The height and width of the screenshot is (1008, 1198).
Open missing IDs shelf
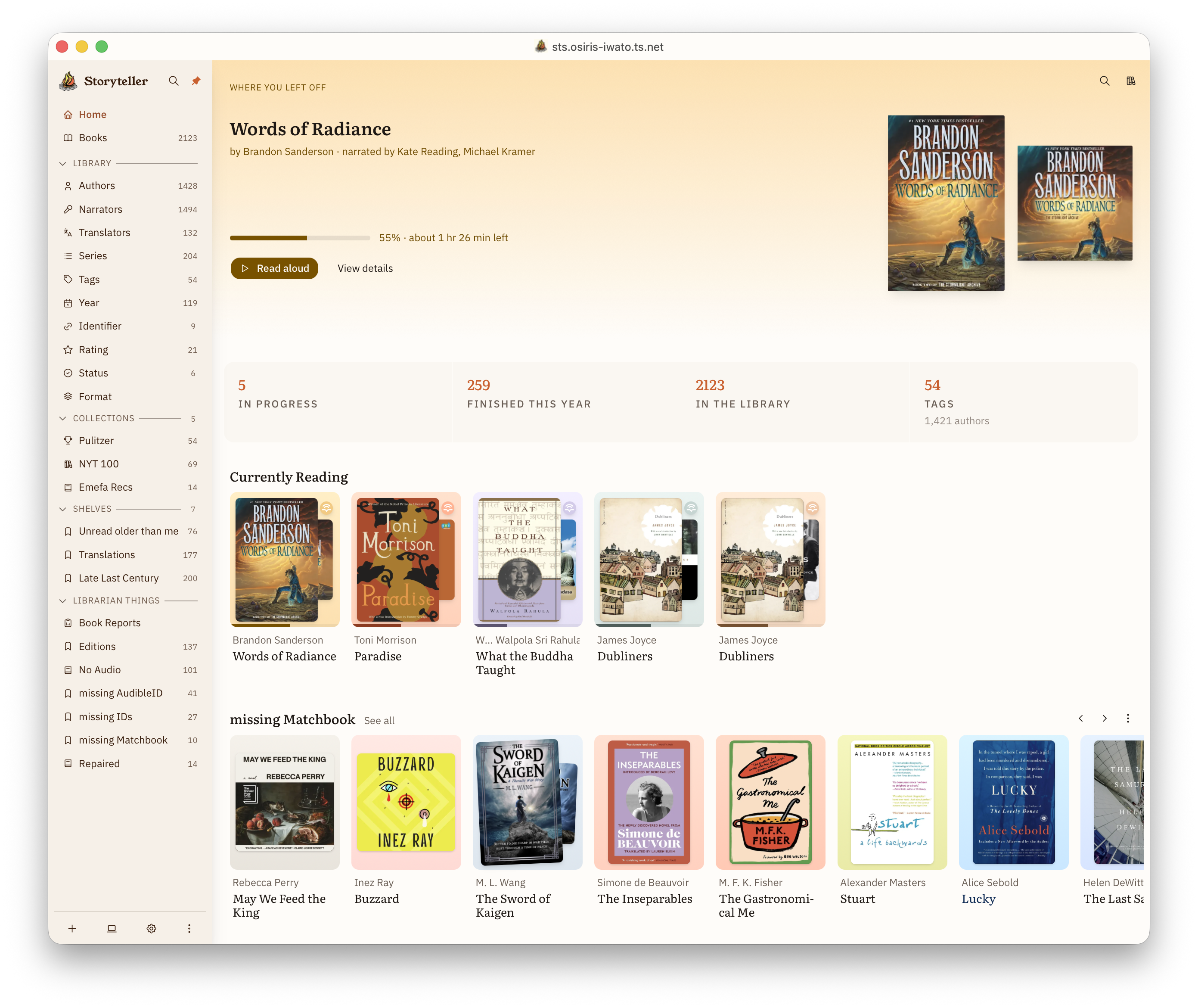click(x=130, y=716)
